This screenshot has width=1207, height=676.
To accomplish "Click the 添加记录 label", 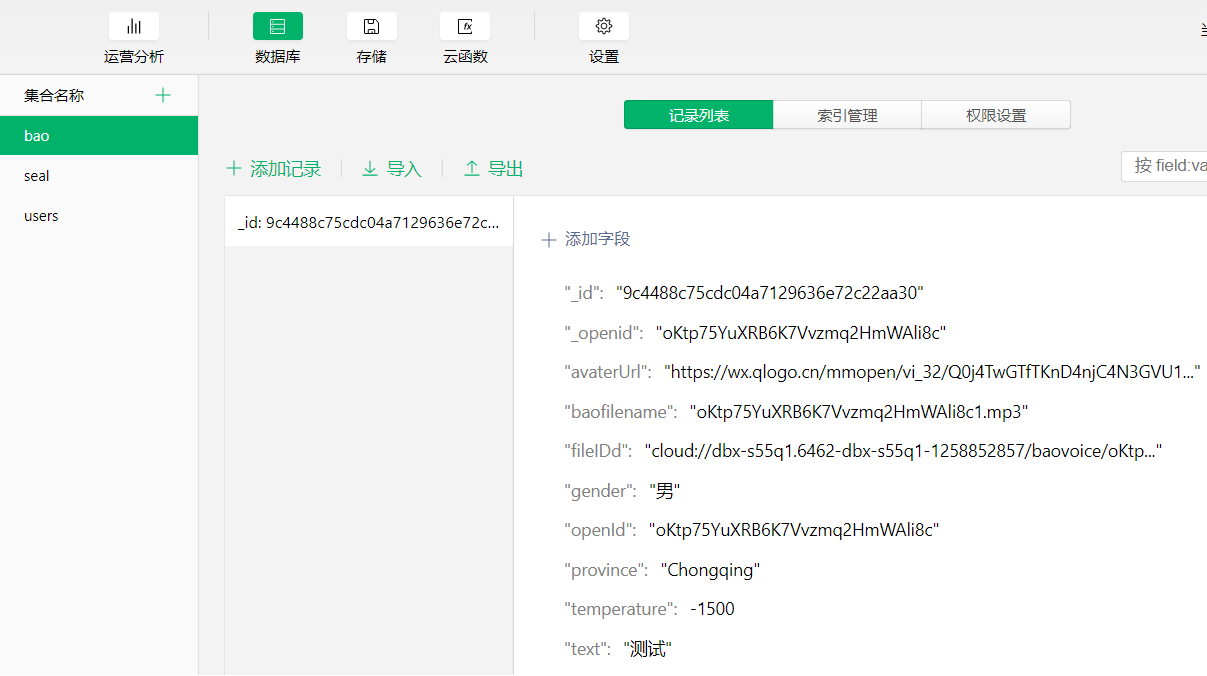I will pyautogui.click(x=286, y=169).
